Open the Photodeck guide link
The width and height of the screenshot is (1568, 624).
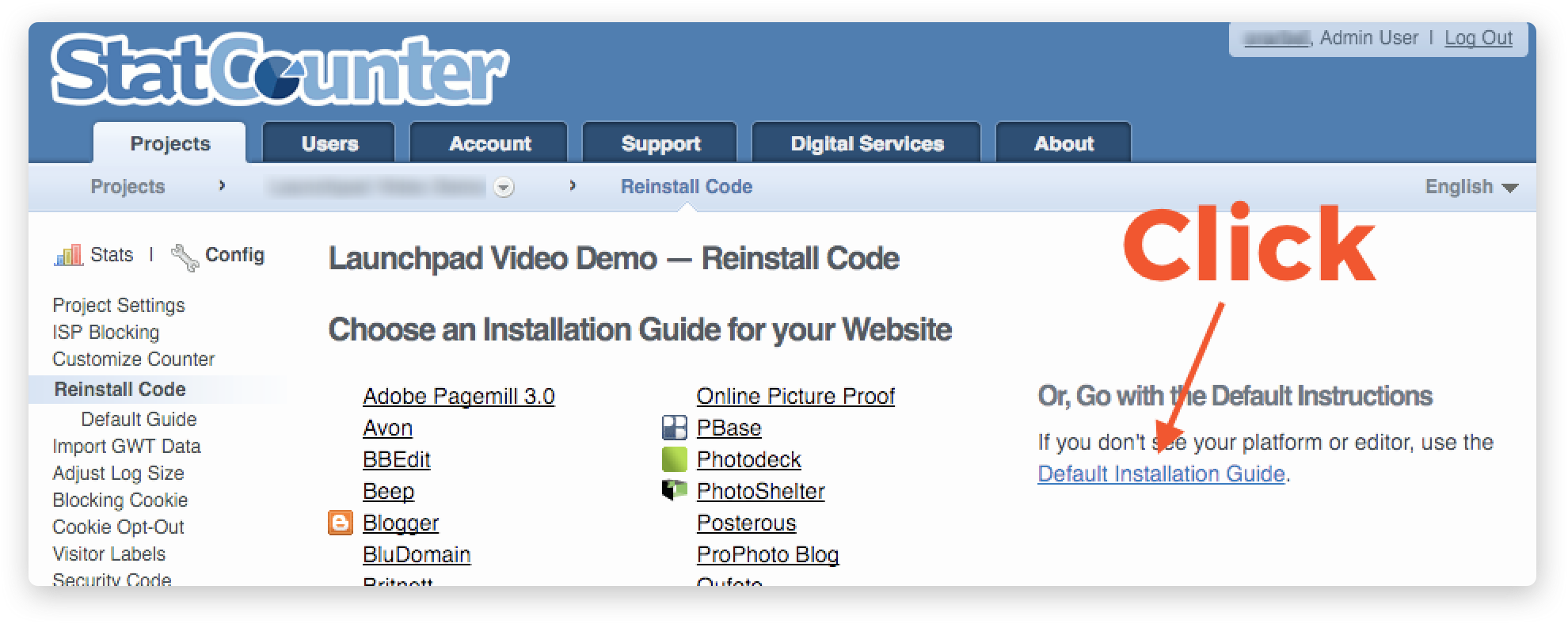point(749,459)
